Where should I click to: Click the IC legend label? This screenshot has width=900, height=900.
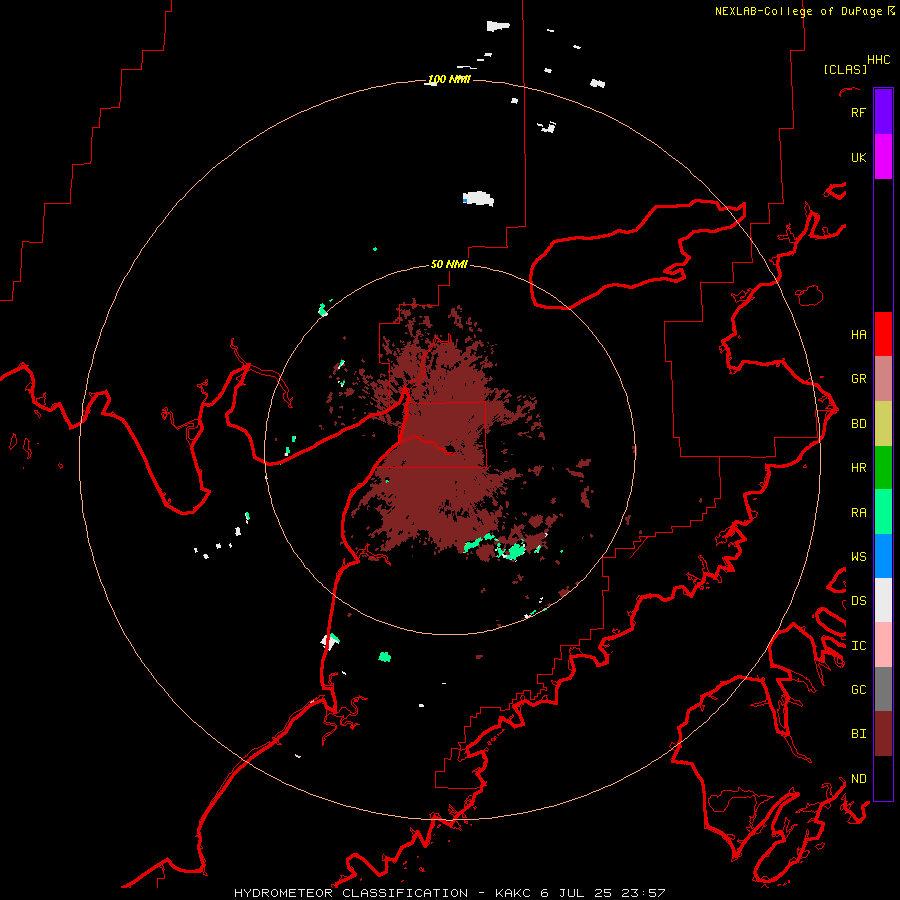coord(858,646)
